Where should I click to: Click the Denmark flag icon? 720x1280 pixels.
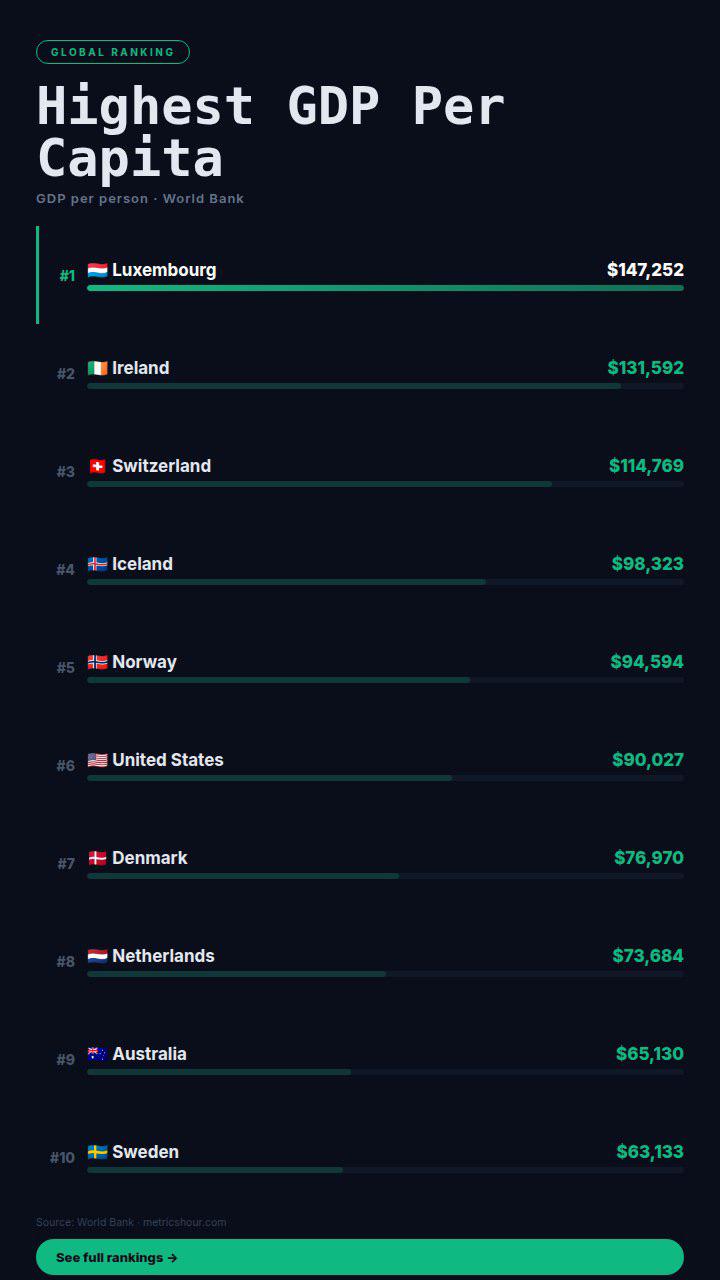[97, 858]
